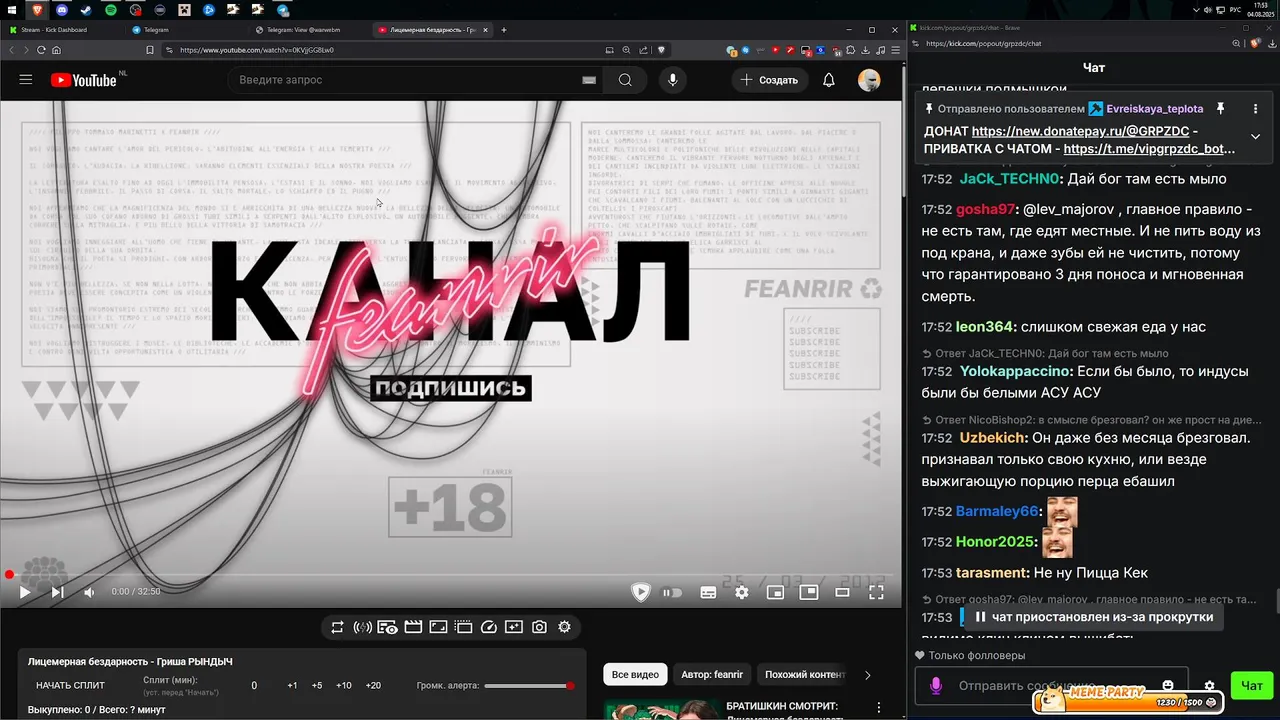Add +20 minutes to split
1280x720 pixels.
[373, 686]
